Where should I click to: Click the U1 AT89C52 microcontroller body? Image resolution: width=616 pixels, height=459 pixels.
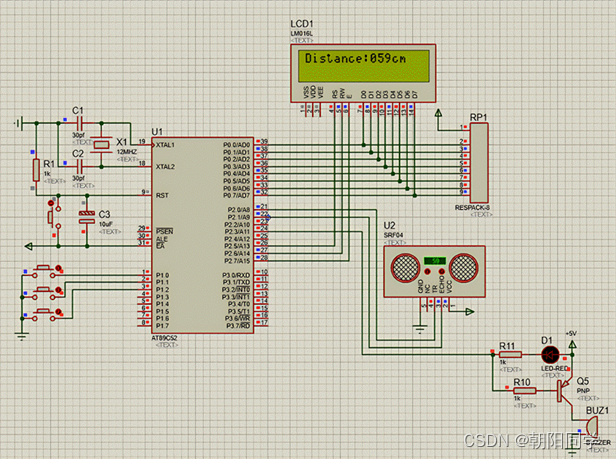(x=203, y=235)
